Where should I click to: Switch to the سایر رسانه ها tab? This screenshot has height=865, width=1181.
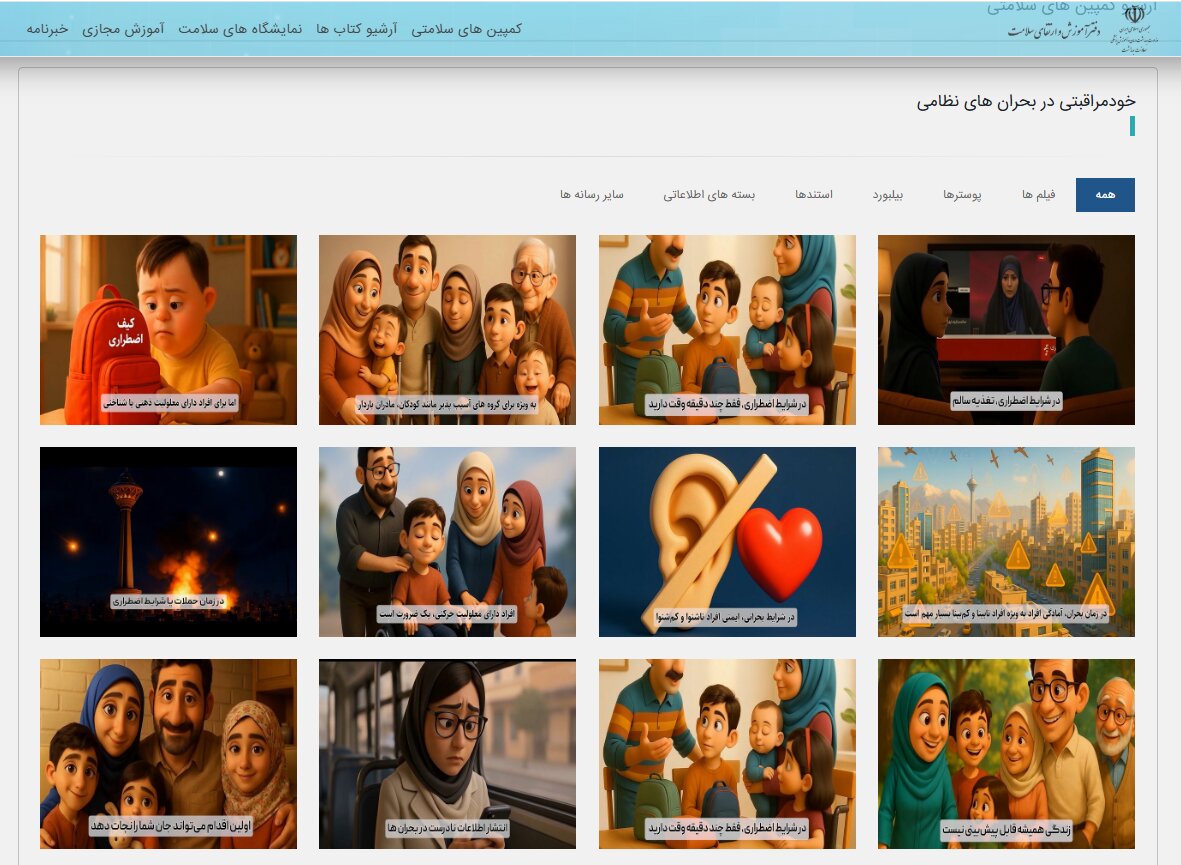591,194
